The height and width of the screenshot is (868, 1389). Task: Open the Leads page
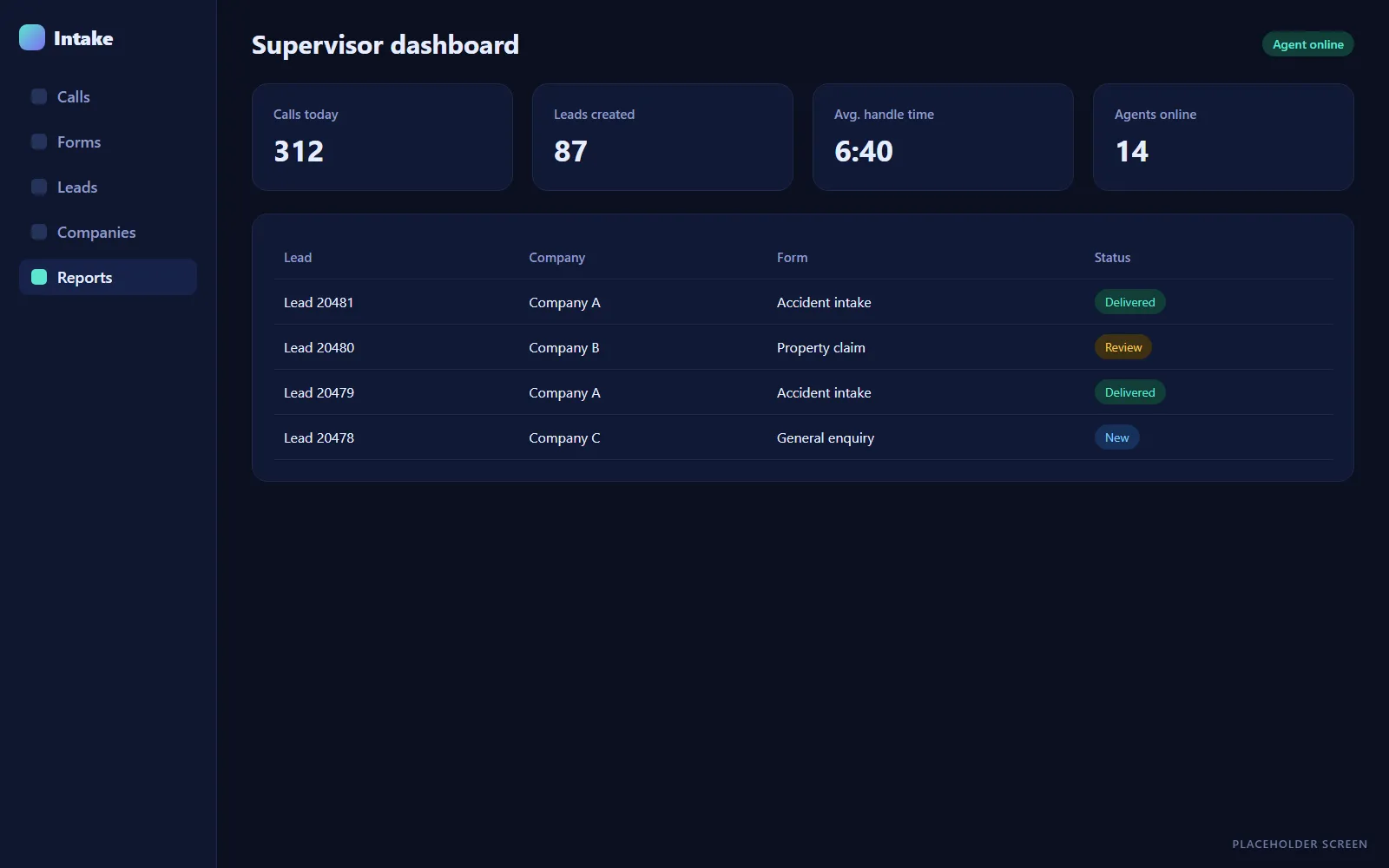[x=108, y=187]
